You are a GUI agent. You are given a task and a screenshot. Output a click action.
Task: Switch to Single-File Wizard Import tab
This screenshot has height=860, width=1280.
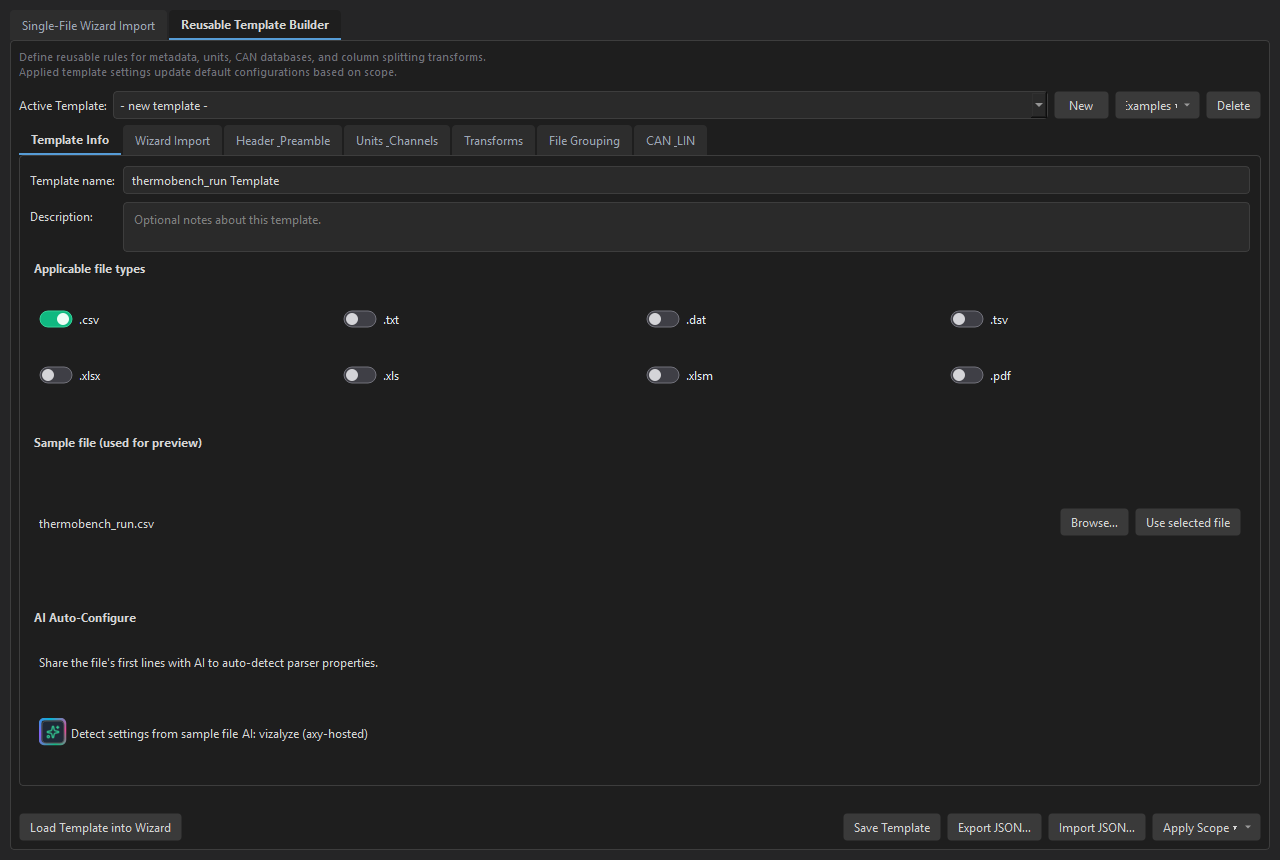pos(89,26)
